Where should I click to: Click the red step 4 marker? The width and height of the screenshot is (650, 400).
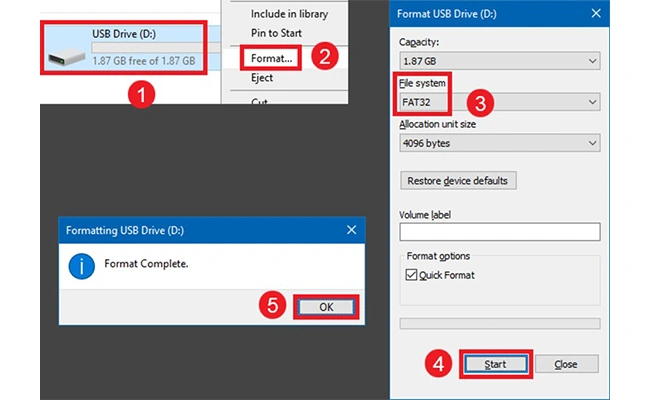pos(437,364)
